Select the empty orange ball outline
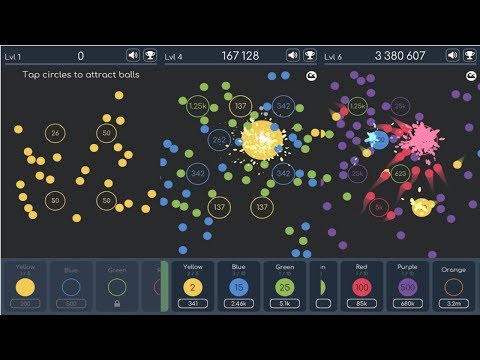The height and width of the screenshot is (360, 480). click(454, 287)
